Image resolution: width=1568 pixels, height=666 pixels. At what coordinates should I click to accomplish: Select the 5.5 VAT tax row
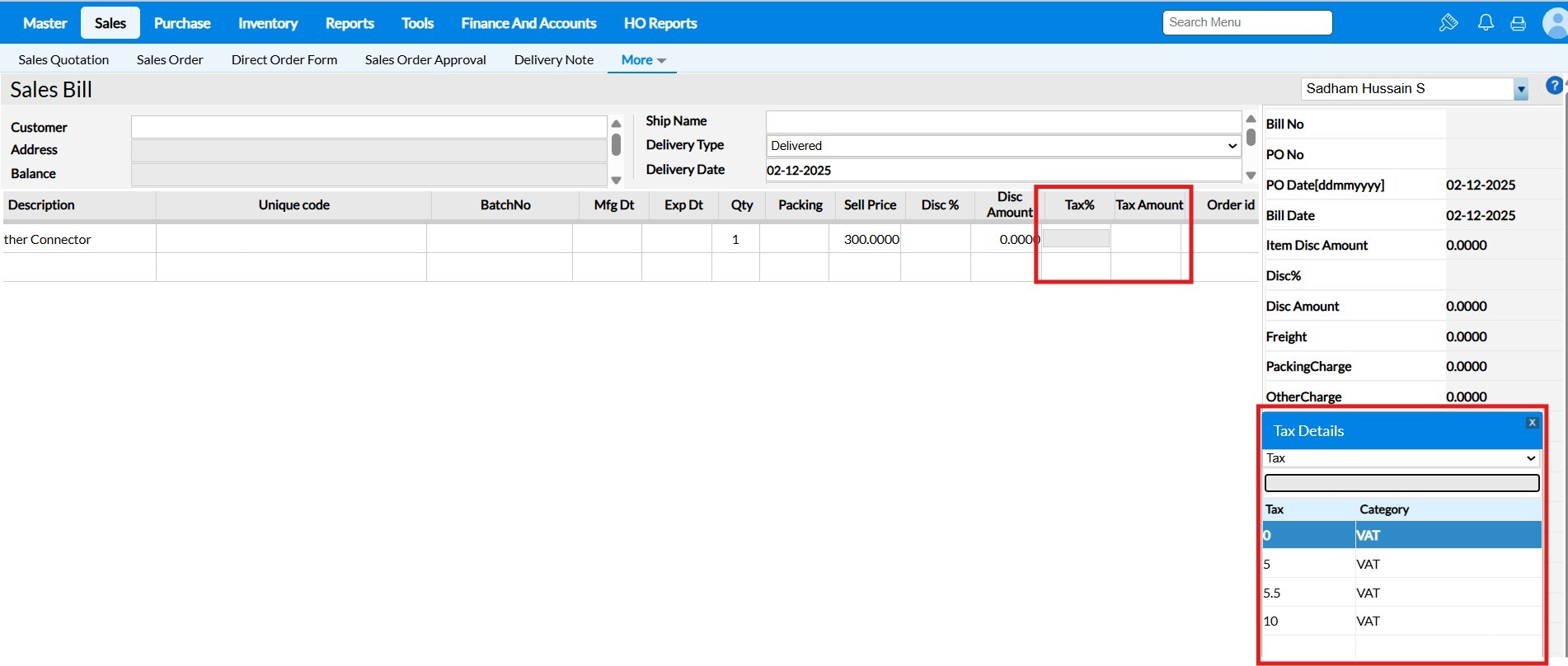[x=1401, y=593]
